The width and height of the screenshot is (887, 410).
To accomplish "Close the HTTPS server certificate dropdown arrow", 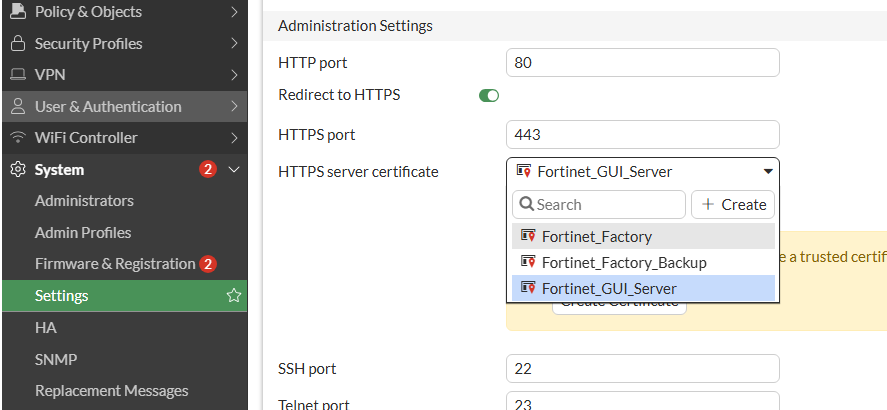I will [x=768, y=171].
